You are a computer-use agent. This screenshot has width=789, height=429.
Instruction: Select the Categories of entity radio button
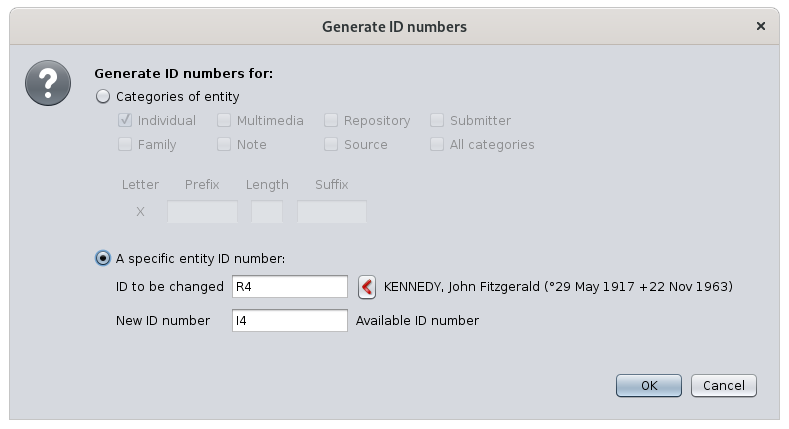(x=103, y=97)
